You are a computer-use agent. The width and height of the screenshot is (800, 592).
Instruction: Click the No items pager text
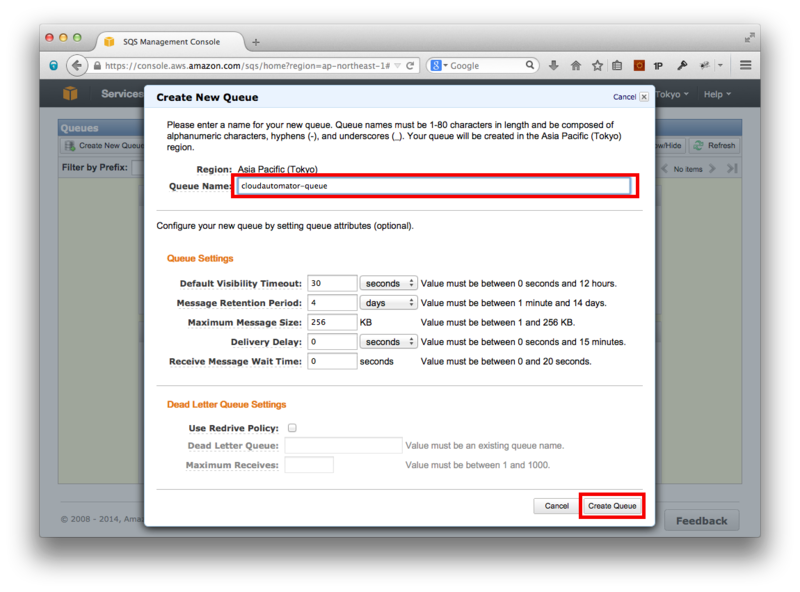(688, 169)
